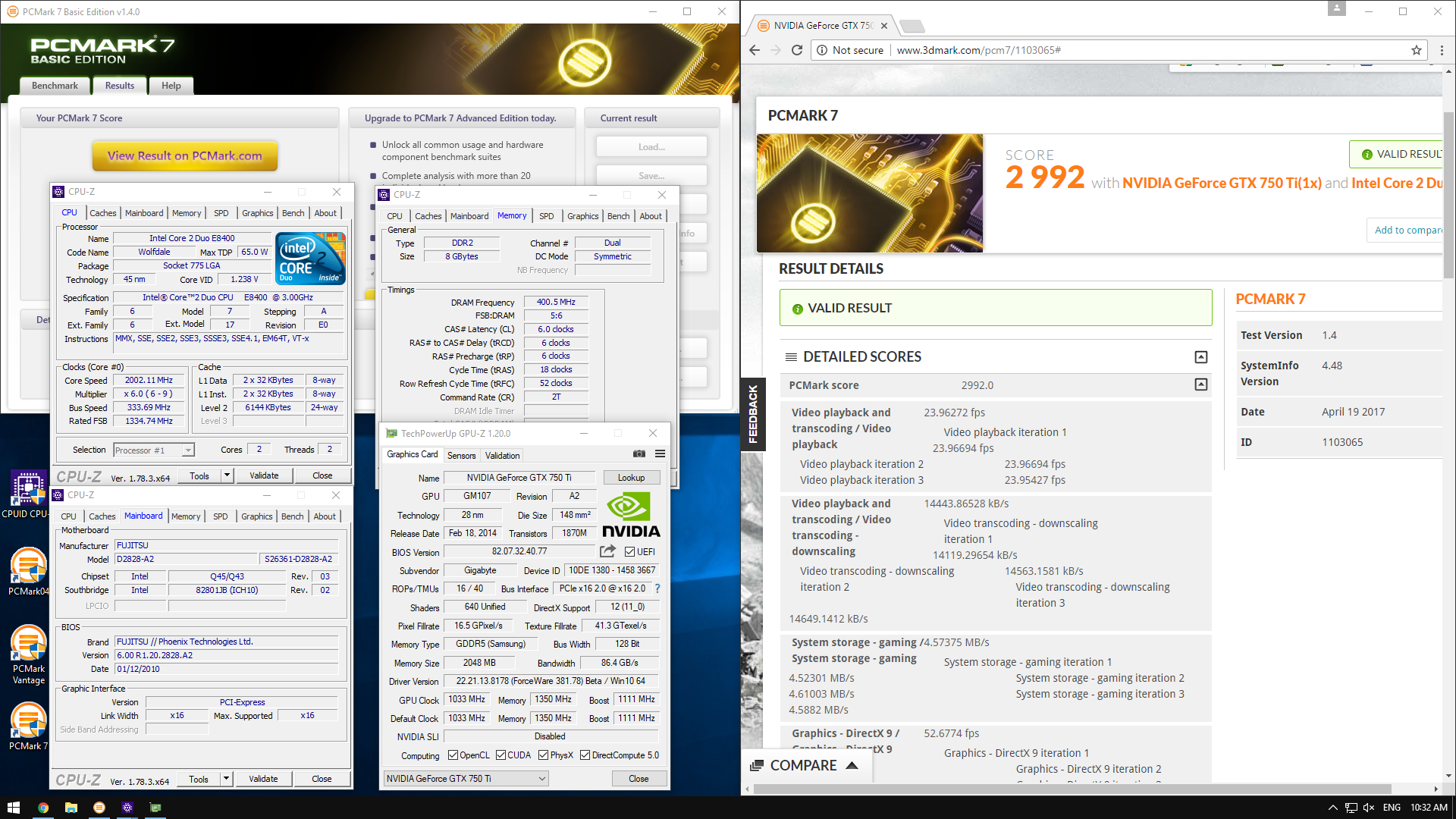The image size is (1456, 819).
Task: Click the Chrome profile avatar icon
Action: (1337, 8)
